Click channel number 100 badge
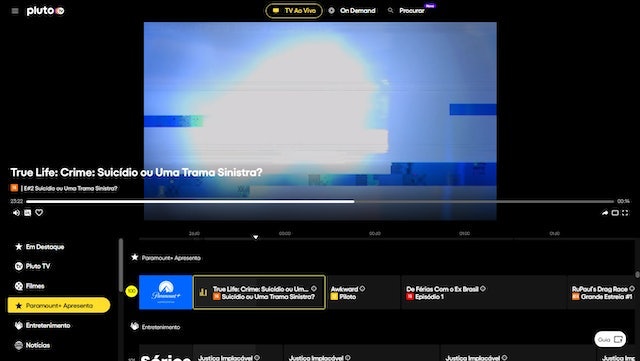Viewport: 640px width, 361px height. click(131, 291)
